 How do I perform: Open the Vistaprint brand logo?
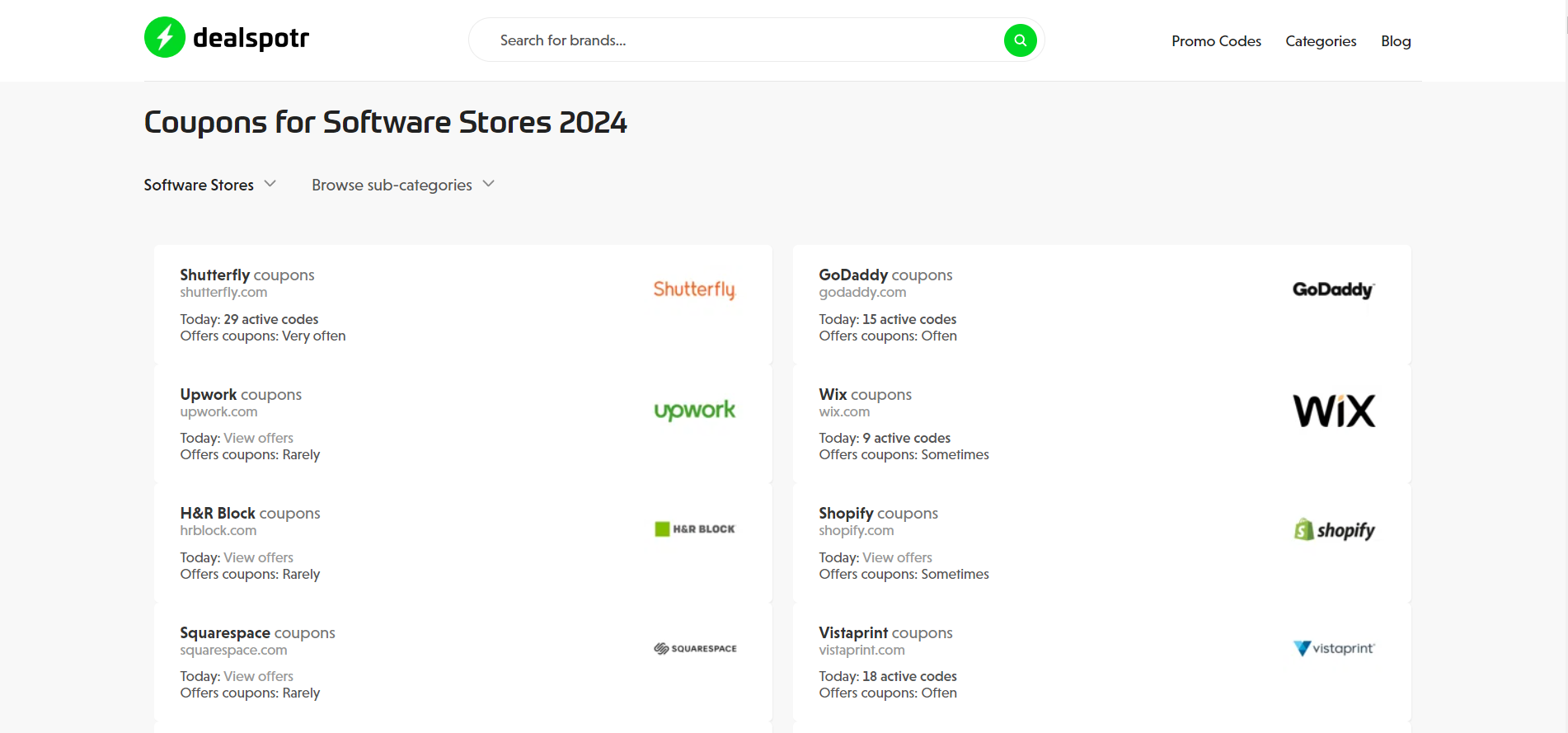[1334, 648]
